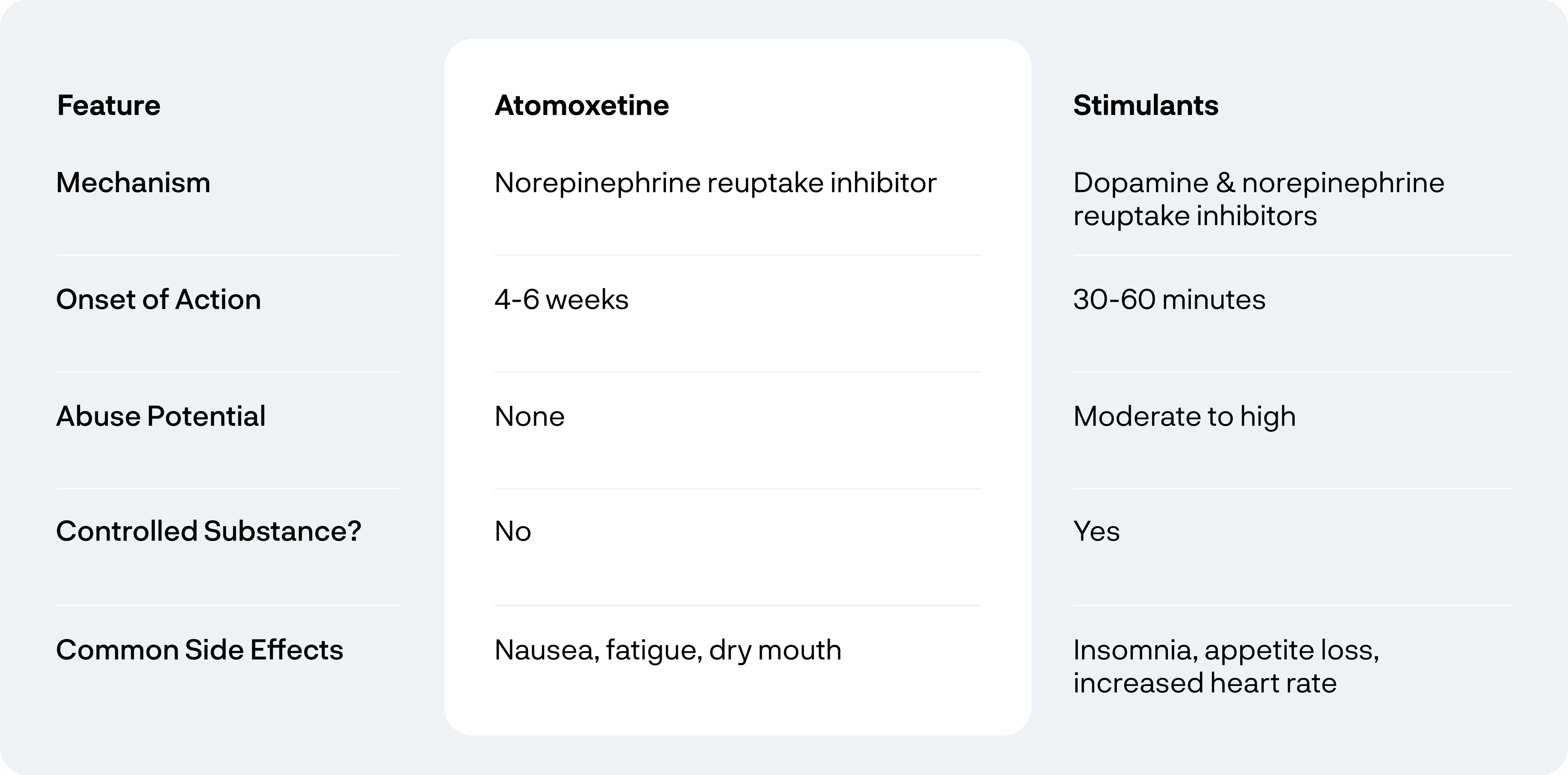Click the Stimulants column header
This screenshot has width=1568, height=775.
coord(1145,105)
